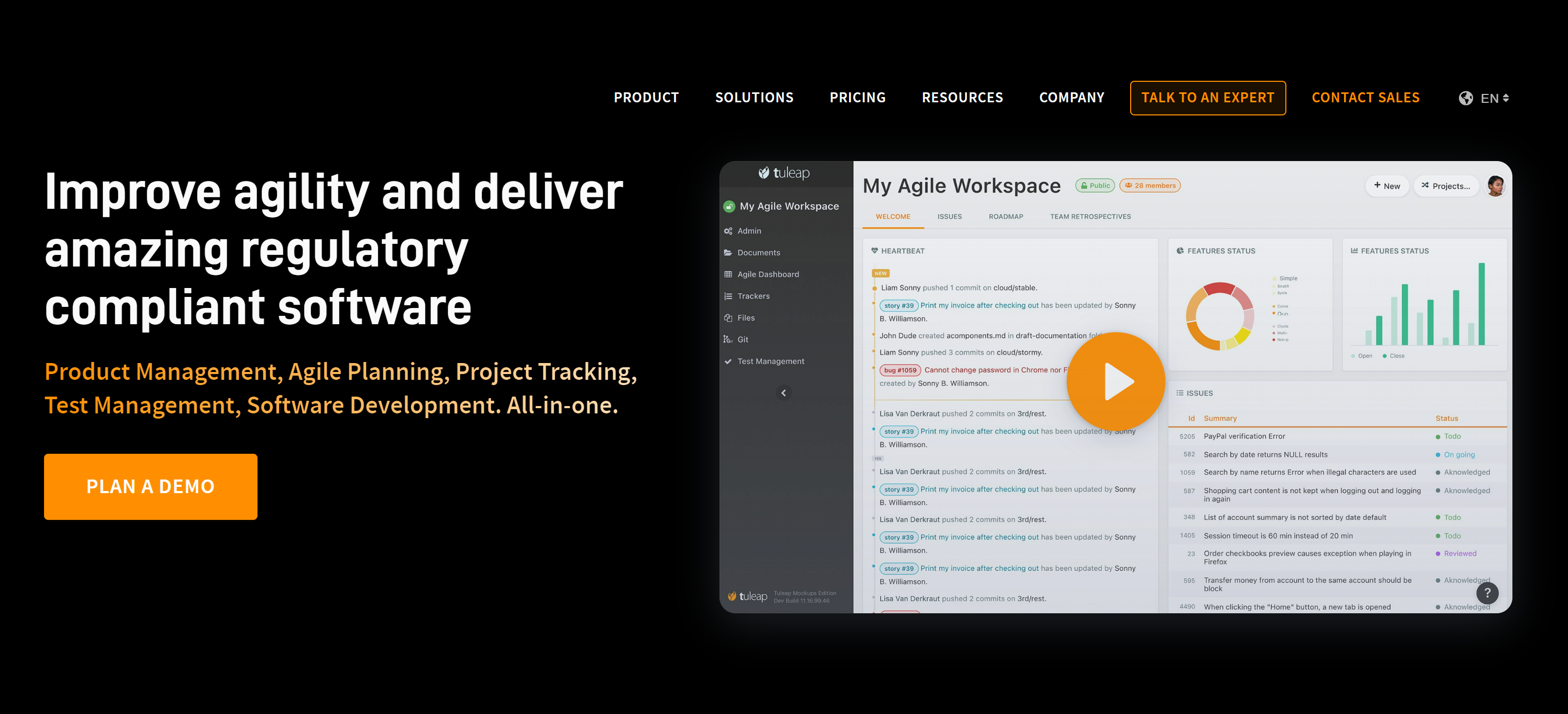Collapse the sidebar with the left chevron
This screenshot has width=1568, height=714.
pyautogui.click(x=783, y=393)
